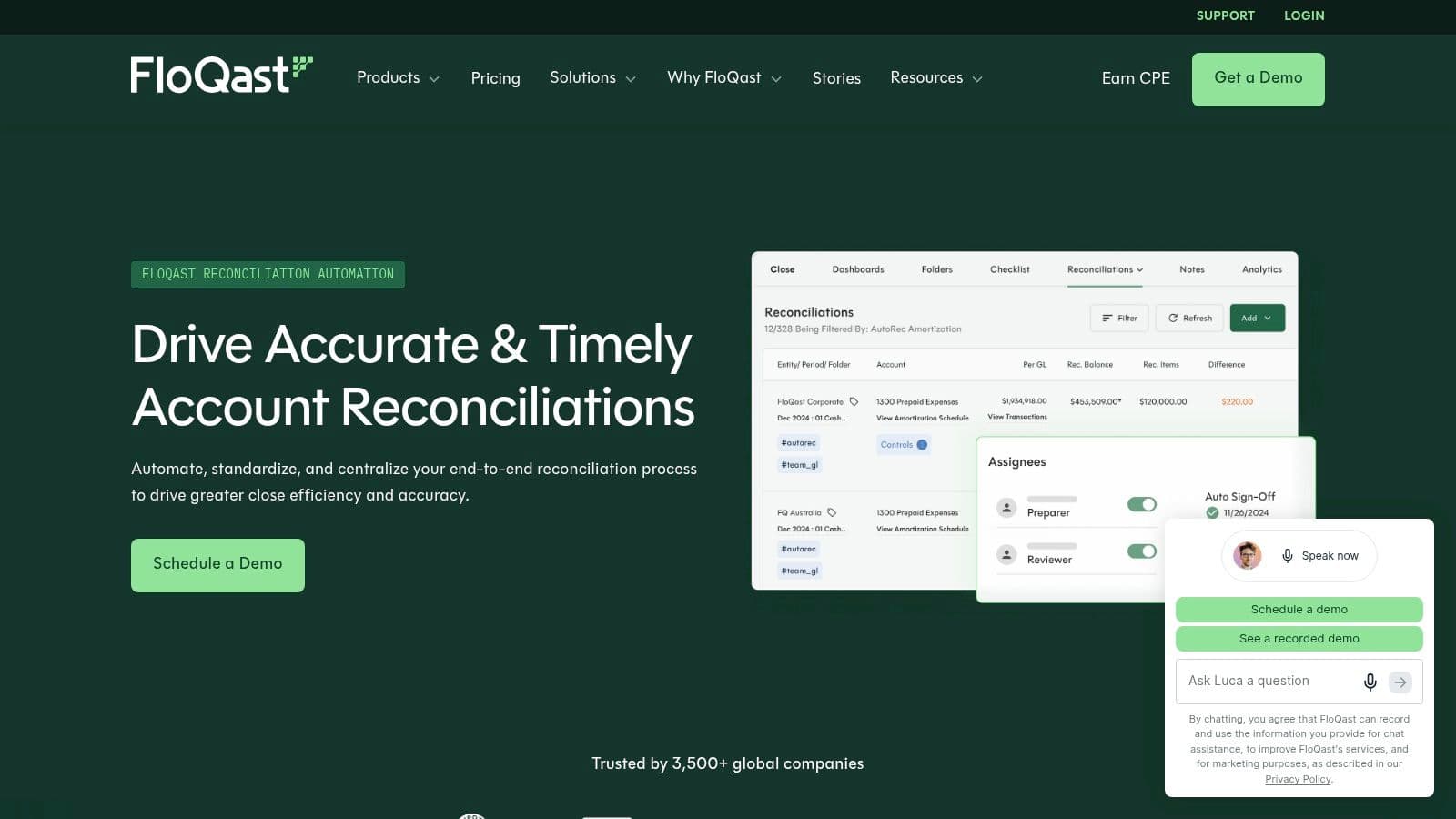Click the Get a Demo button
Image resolution: width=1456 pixels, height=819 pixels.
(1259, 79)
